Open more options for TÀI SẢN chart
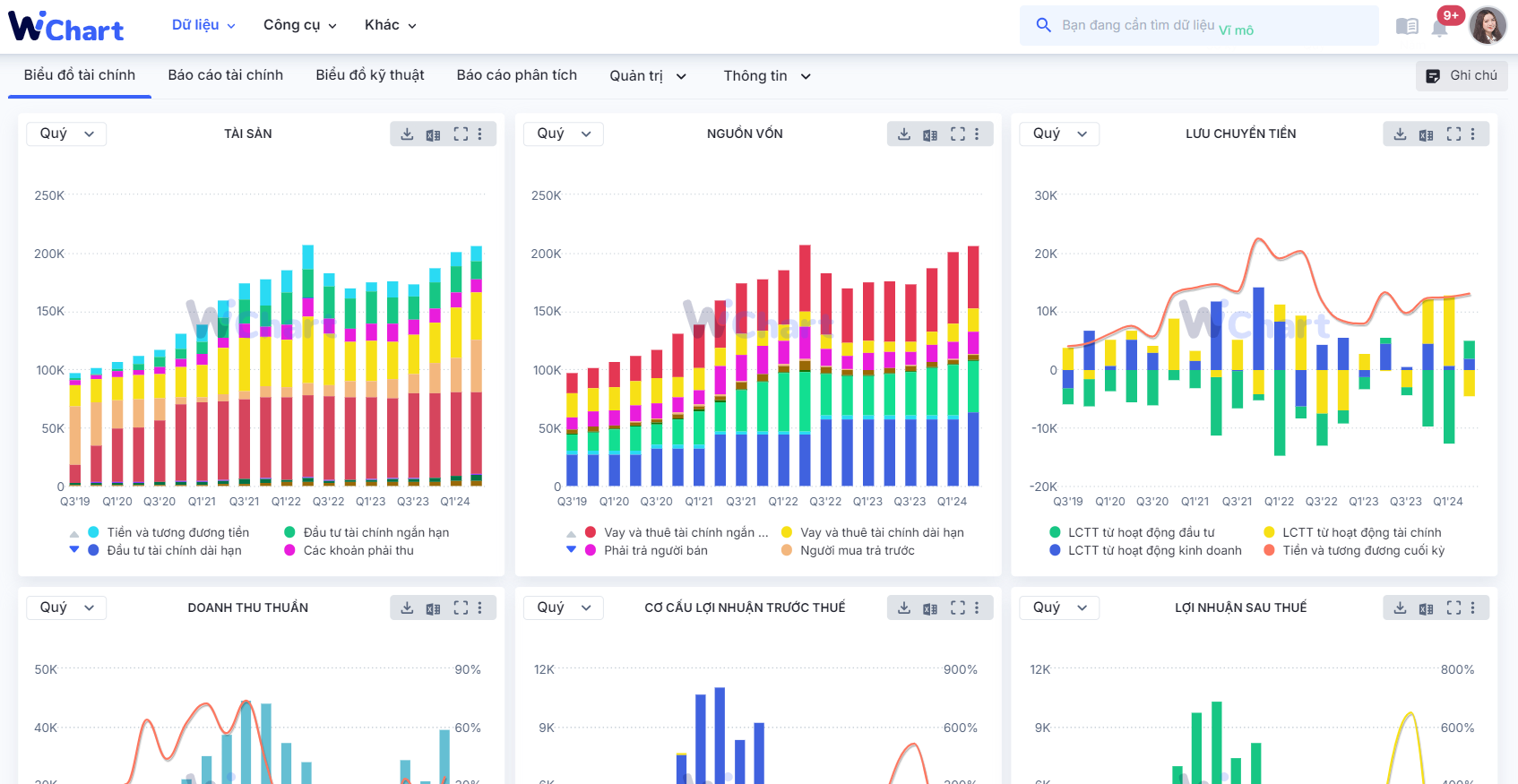The width and height of the screenshot is (1518, 784). tap(480, 134)
